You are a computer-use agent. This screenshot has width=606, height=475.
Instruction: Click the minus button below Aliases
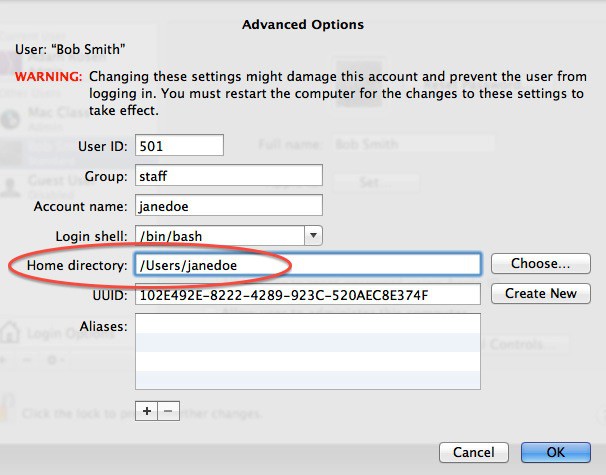[x=167, y=411]
